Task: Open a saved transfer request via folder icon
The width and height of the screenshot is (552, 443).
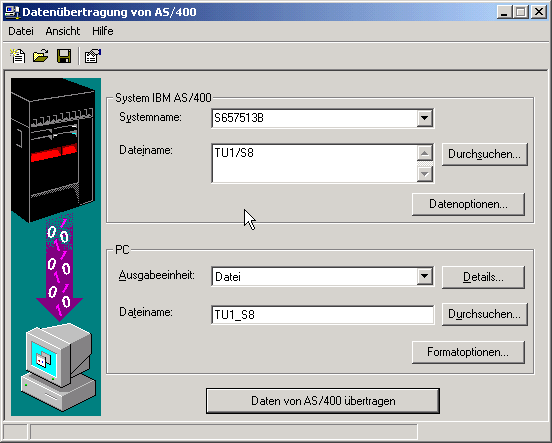Action: tap(40, 56)
